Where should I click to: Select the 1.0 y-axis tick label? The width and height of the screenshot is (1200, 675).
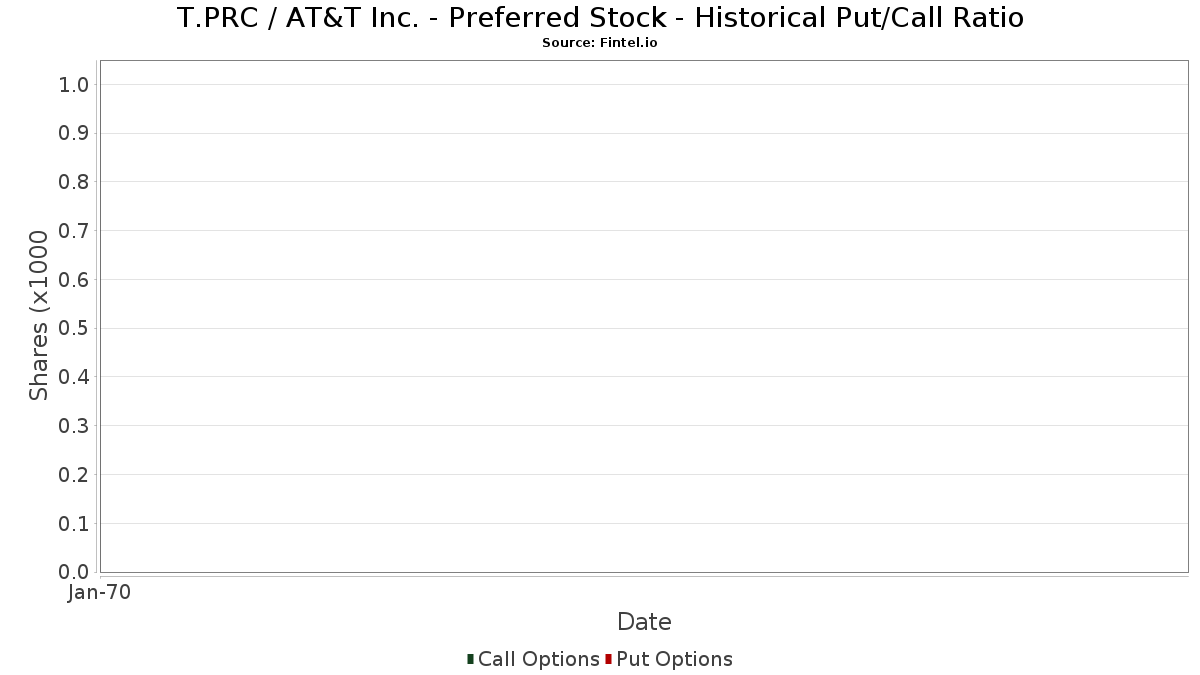(75, 85)
